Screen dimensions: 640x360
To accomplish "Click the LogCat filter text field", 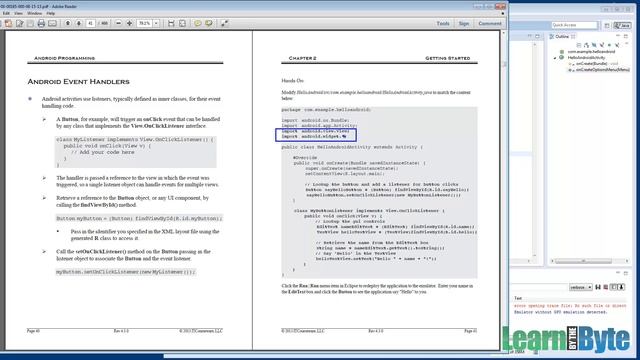I will point(540,287).
